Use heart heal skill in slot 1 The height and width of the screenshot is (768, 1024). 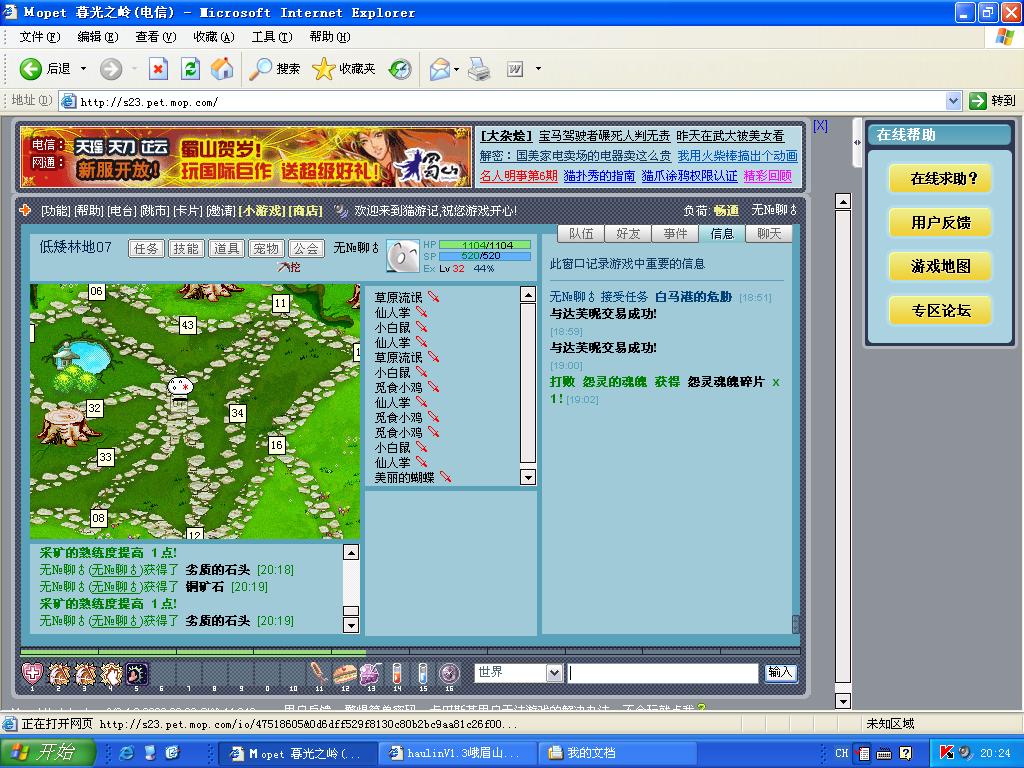32,673
